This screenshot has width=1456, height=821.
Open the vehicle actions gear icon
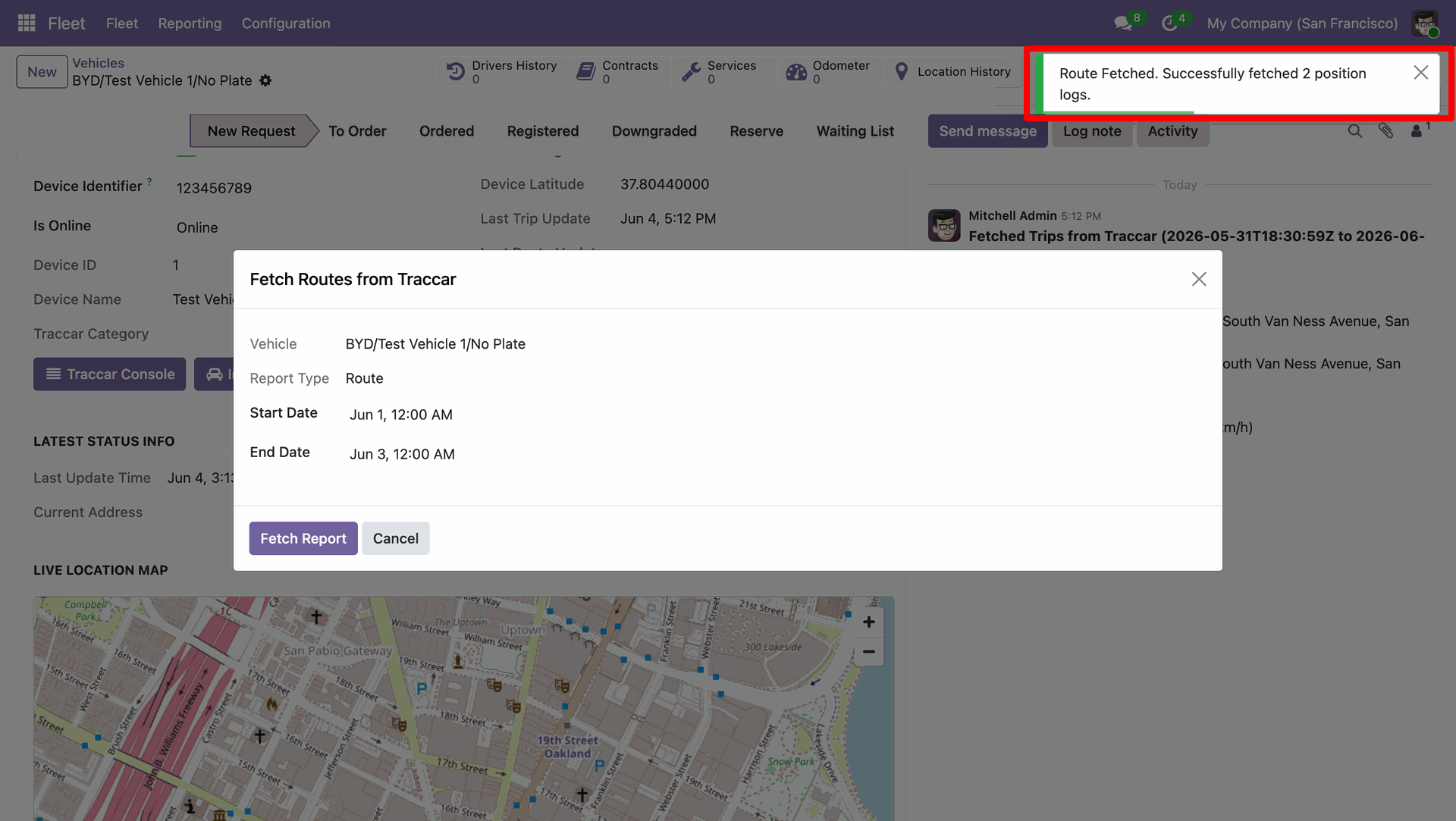265,80
